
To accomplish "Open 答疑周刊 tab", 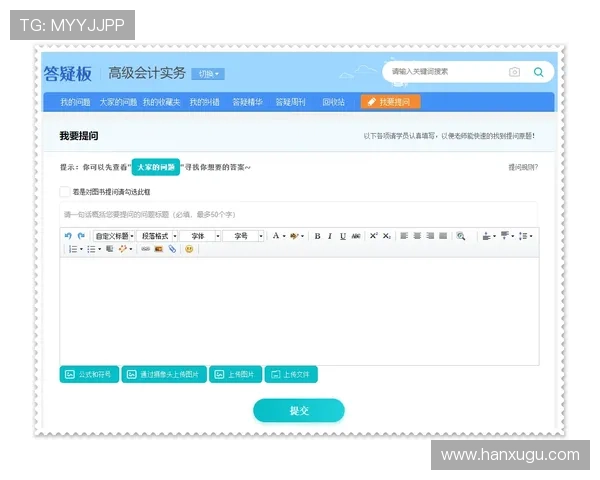I will pyautogui.click(x=290, y=102).
